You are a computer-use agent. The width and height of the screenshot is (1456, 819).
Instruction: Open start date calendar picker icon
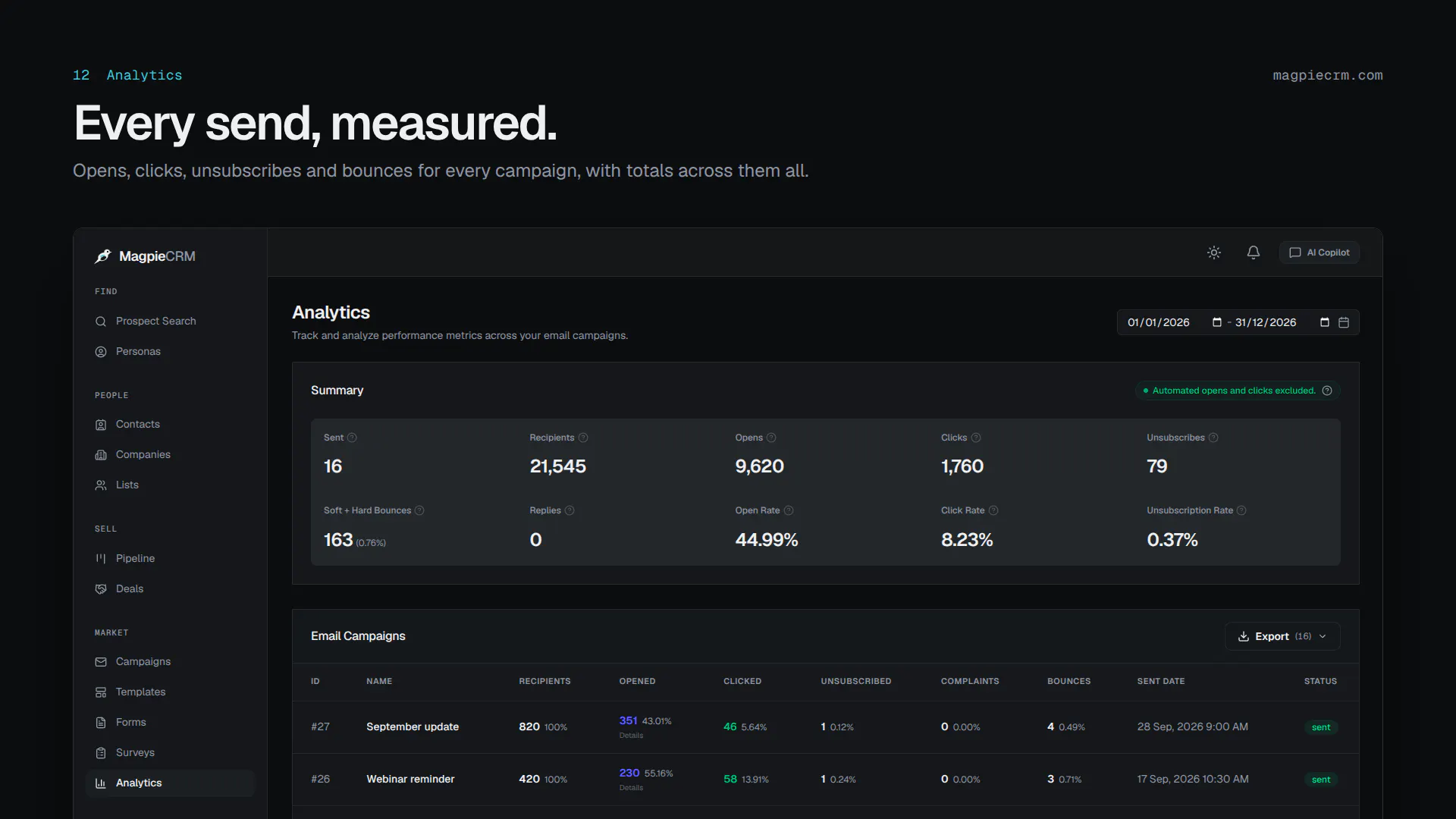(1217, 322)
